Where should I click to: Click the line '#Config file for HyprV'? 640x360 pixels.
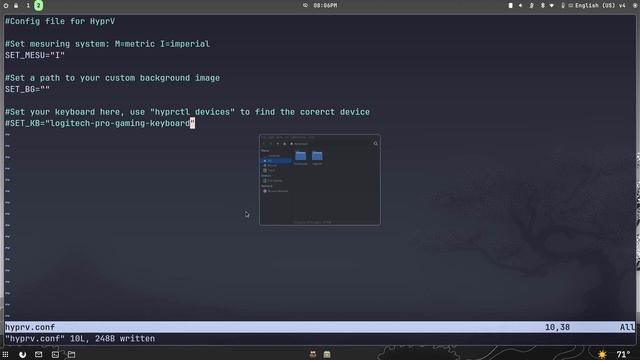(x=60, y=21)
